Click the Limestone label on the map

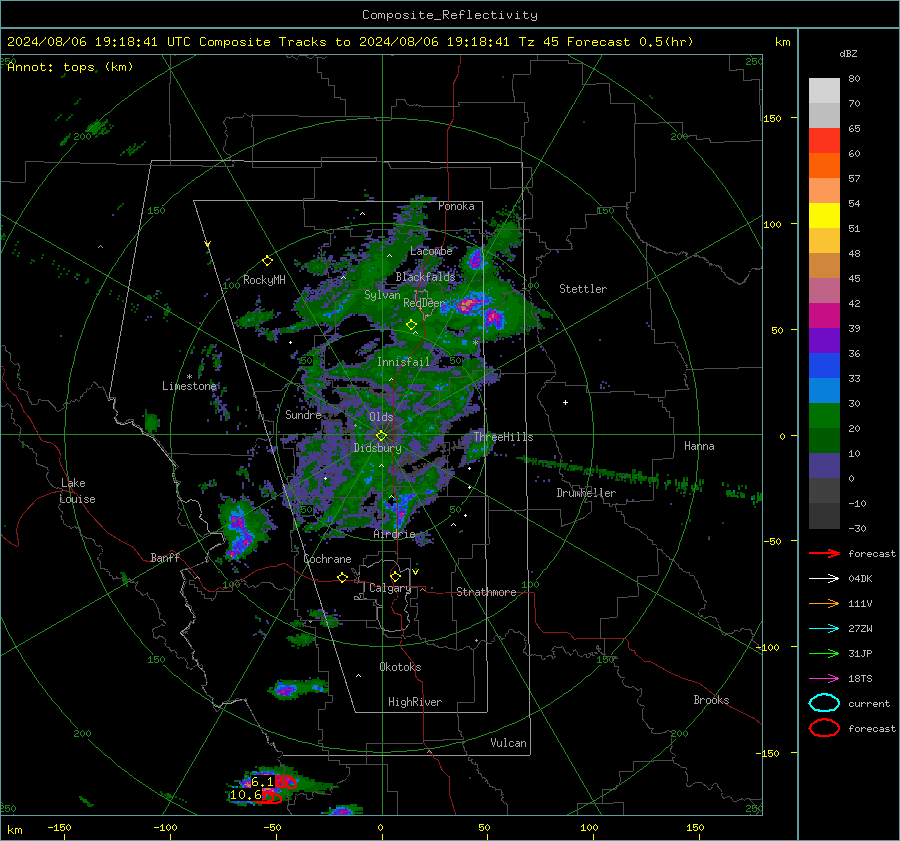189,386
